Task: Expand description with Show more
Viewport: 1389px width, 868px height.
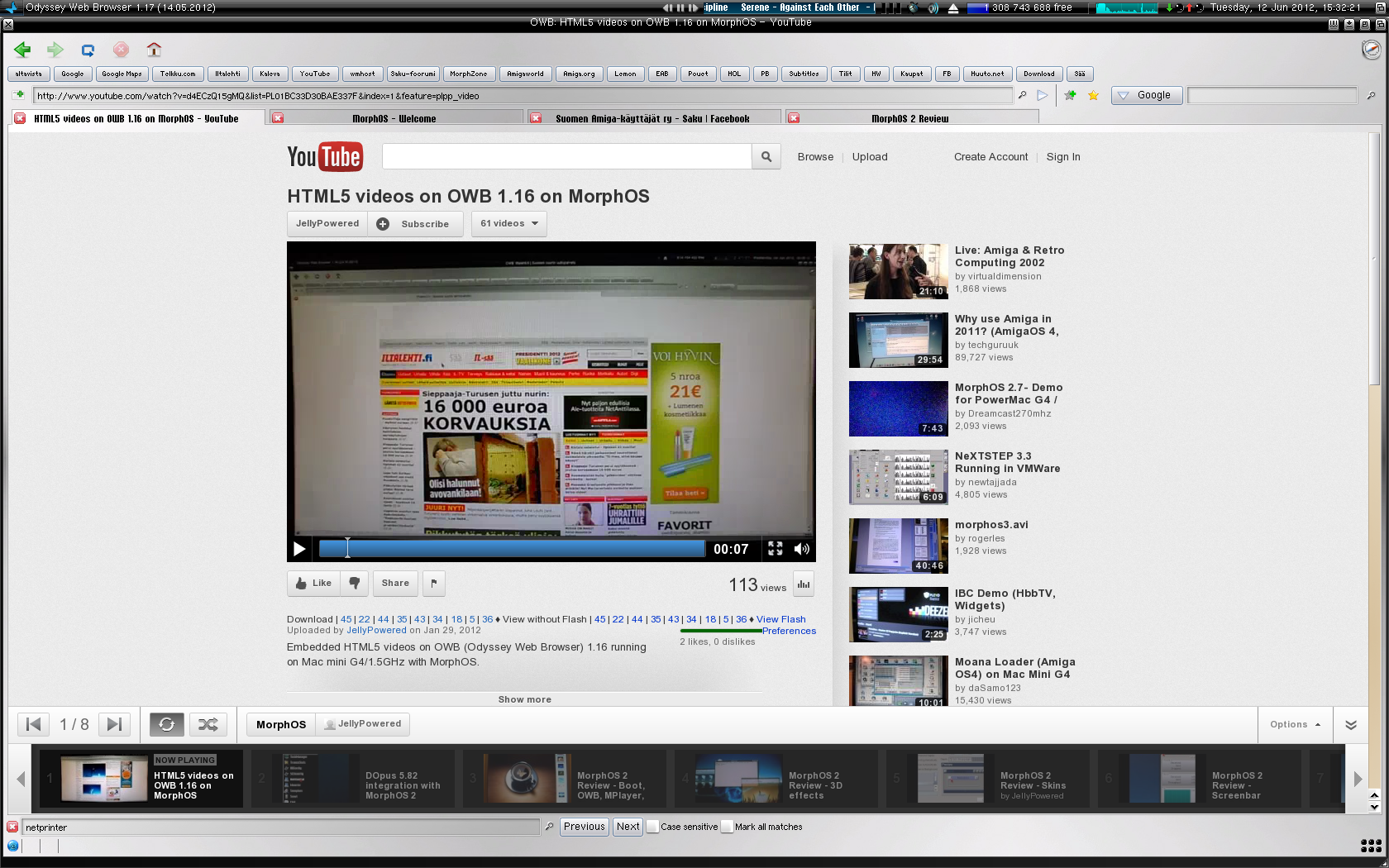Action: [524, 699]
